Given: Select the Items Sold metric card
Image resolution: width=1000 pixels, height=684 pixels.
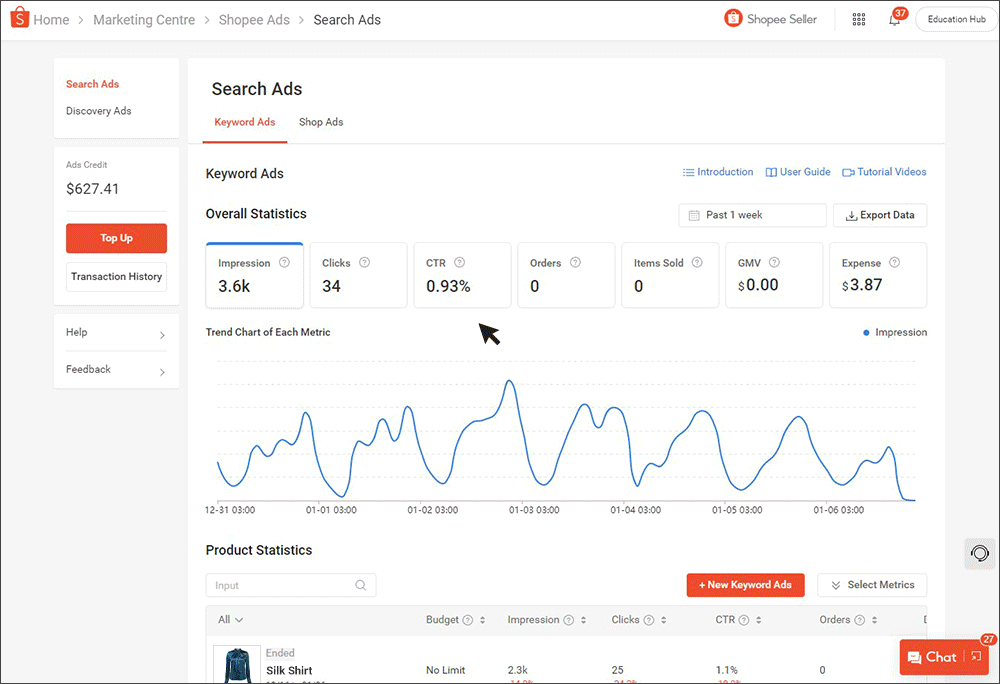Looking at the screenshot, I should click(x=670, y=275).
